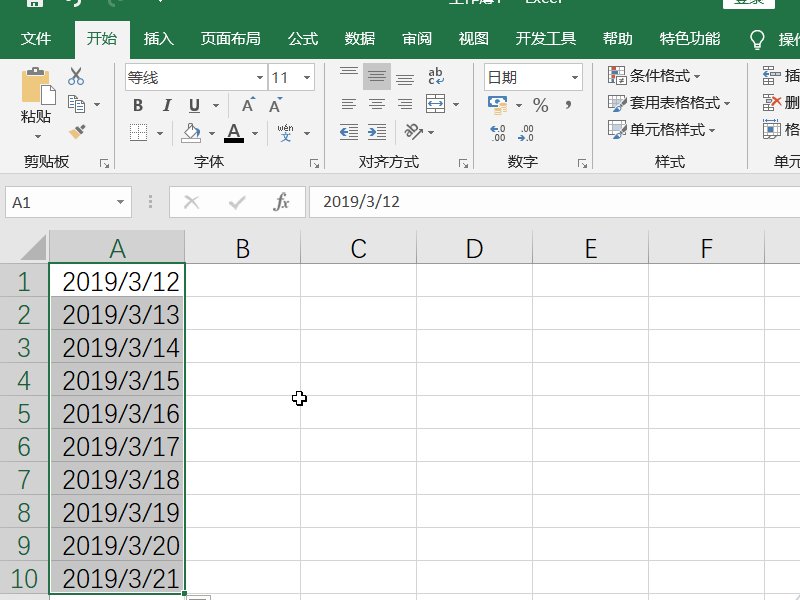This screenshot has height=600, width=800.
Task: Click the Name Box showing A1
Action: [x=65, y=201]
